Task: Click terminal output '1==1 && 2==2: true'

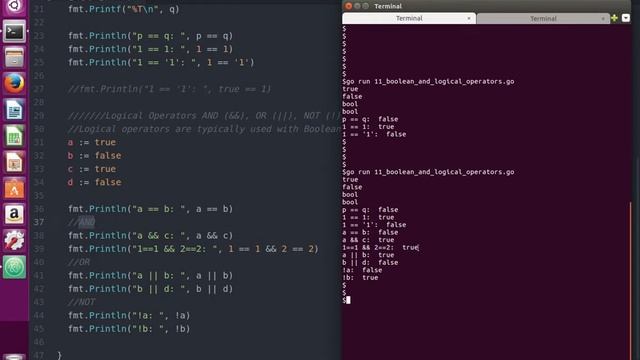Action: (x=380, y=247)
